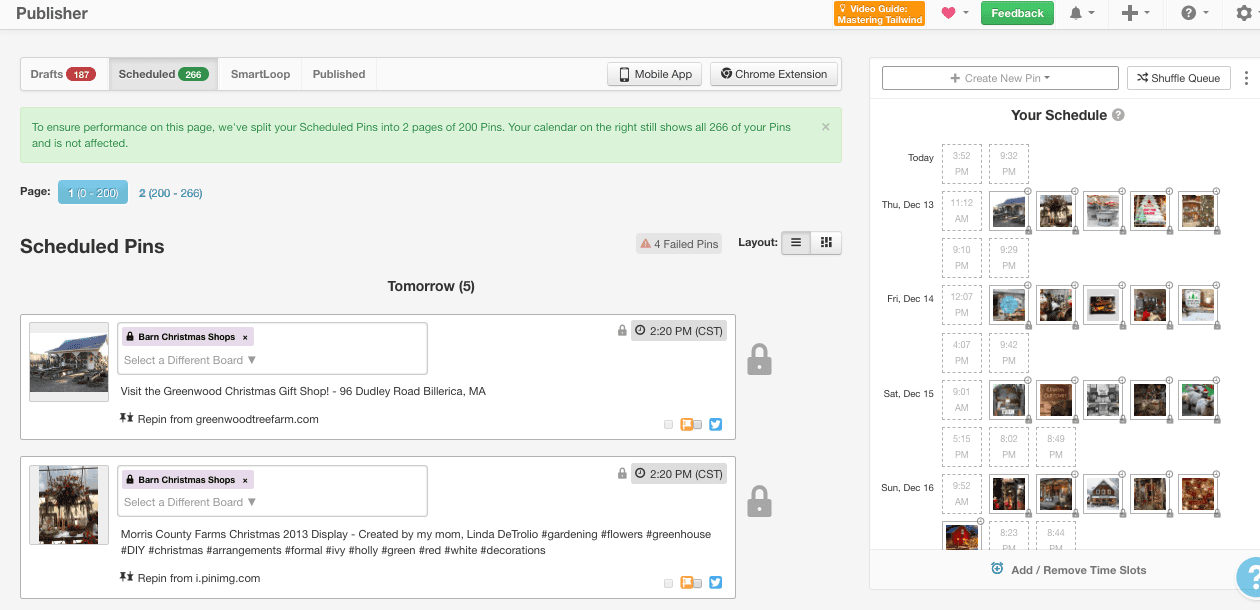Switch to list layout view
Viewport: 1260px width, 610px height.
(x=796, y=243)
